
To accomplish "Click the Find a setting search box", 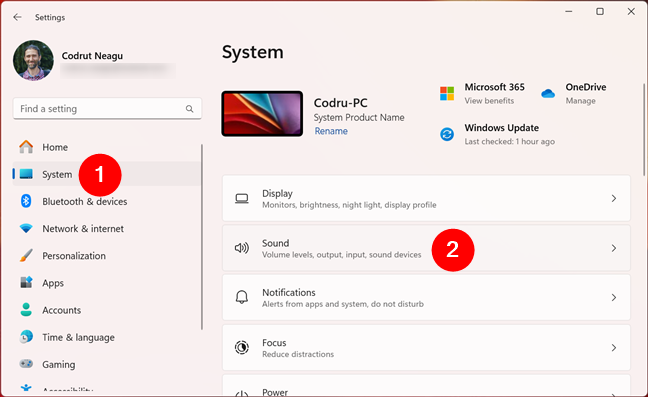I will (107, 109).
